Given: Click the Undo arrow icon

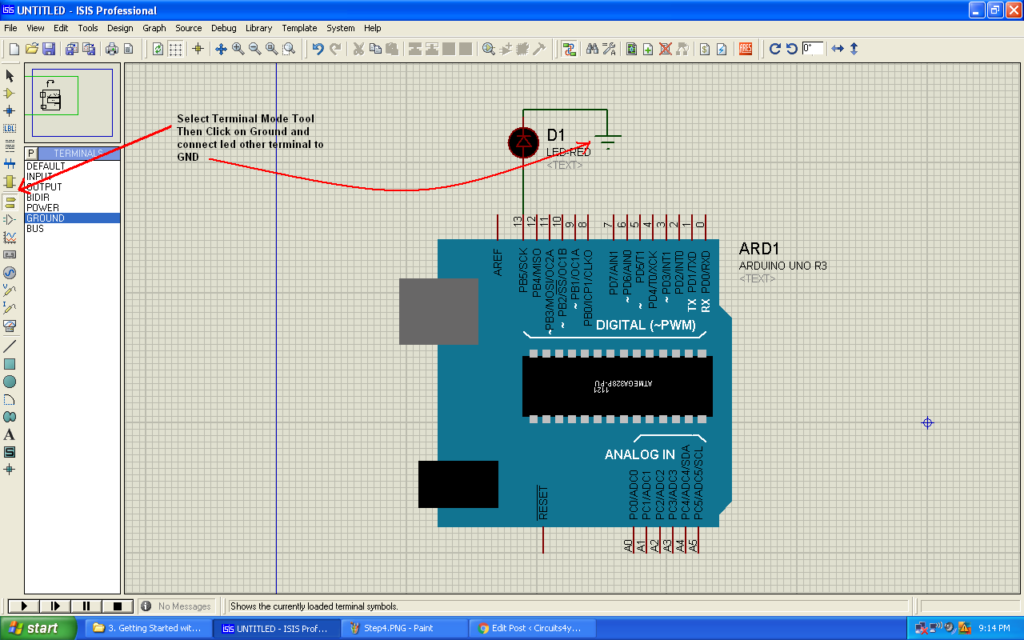Looking at the screenshot, I should (318, 49).
